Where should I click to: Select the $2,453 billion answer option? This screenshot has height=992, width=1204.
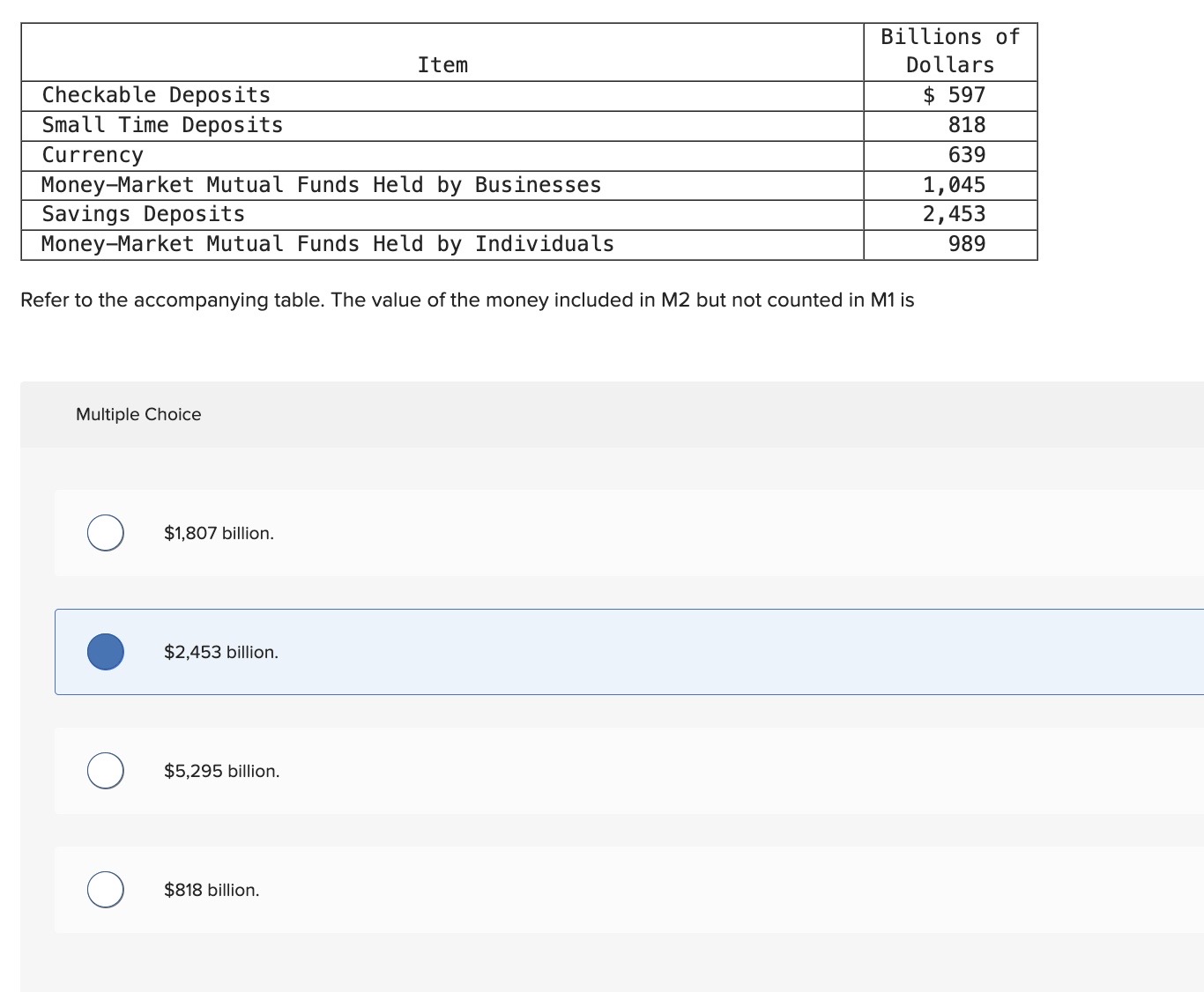(105, 652)
